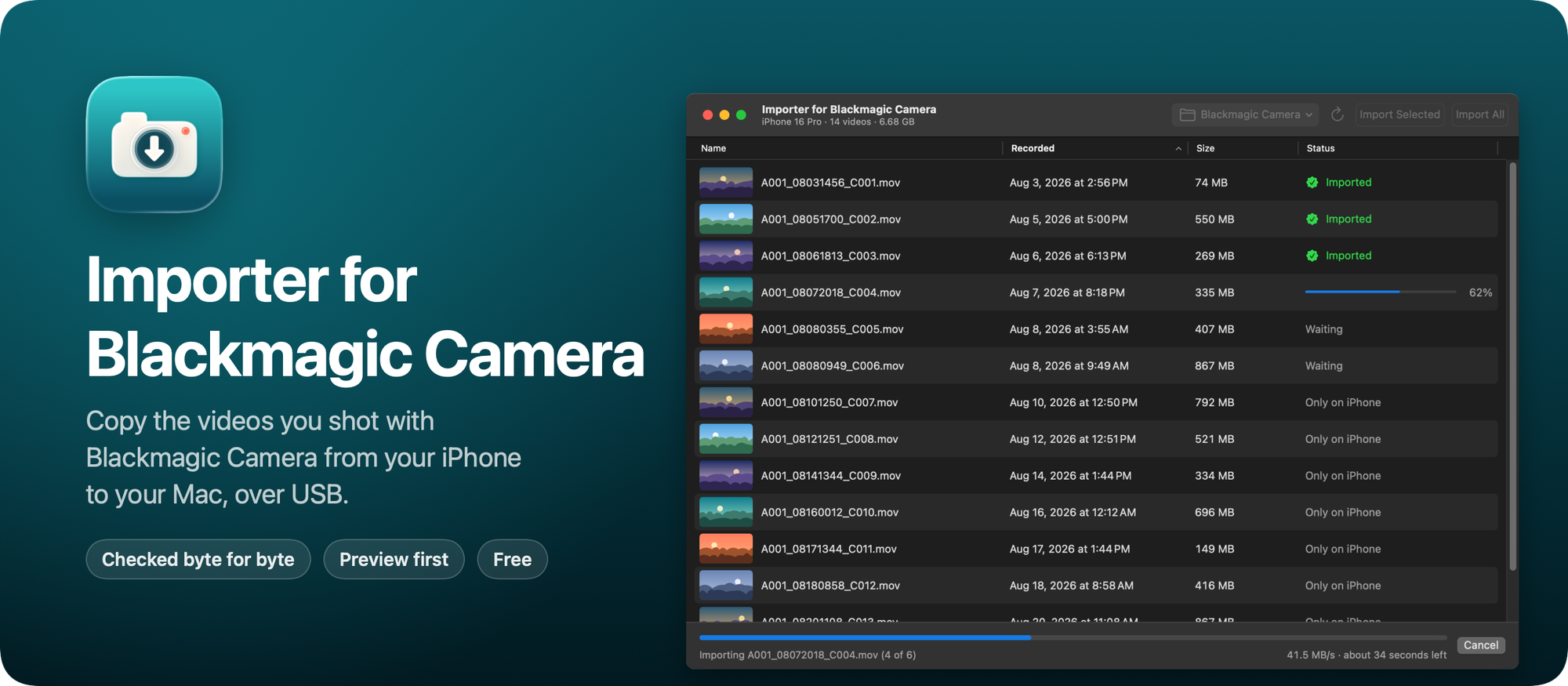Click the 867 MB size of C006

1214,366
